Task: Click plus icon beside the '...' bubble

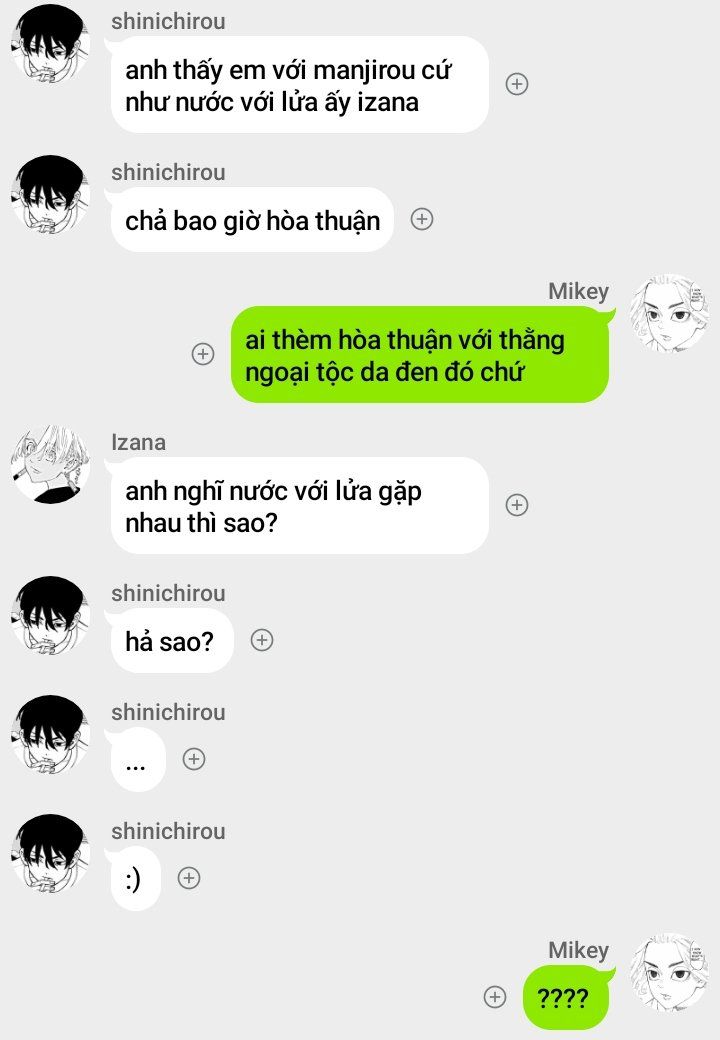Action: (x=194, y=759)
